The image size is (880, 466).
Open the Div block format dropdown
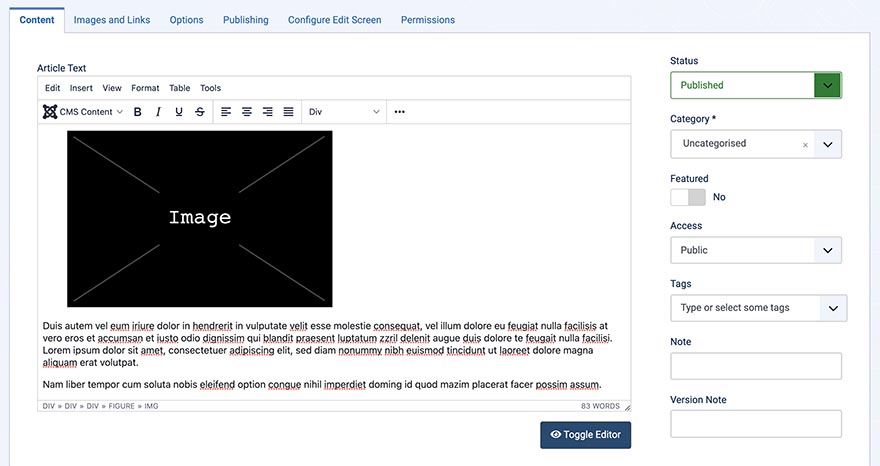click(344, 112)
